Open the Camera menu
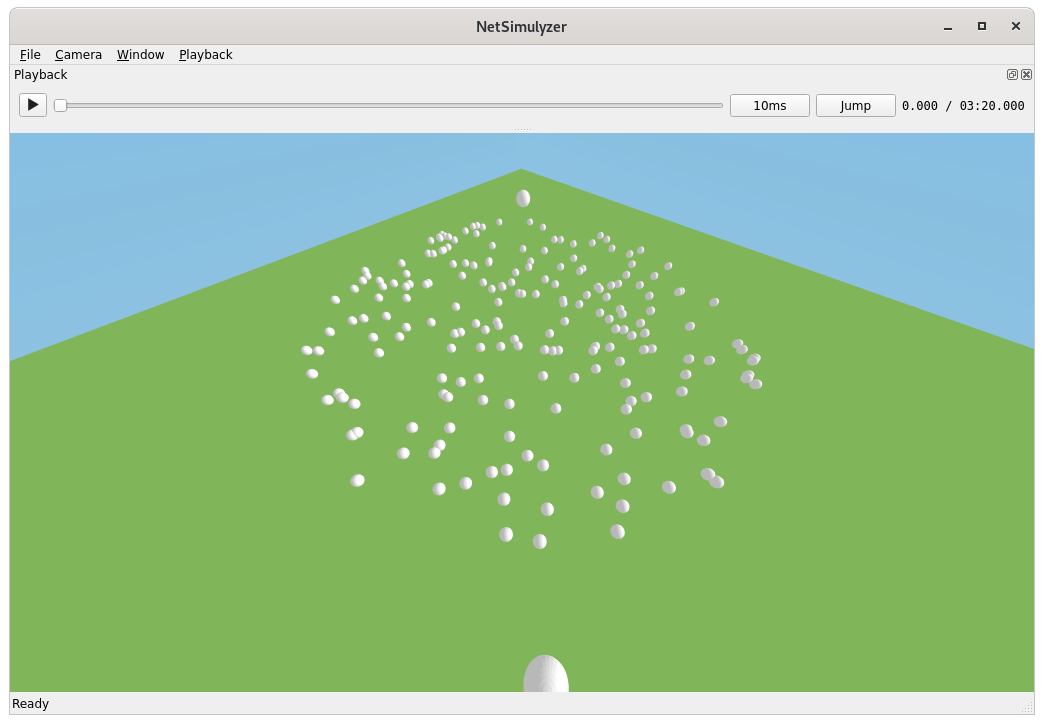The width and height of the screenshot is (1044, 724). click(79, 55)
